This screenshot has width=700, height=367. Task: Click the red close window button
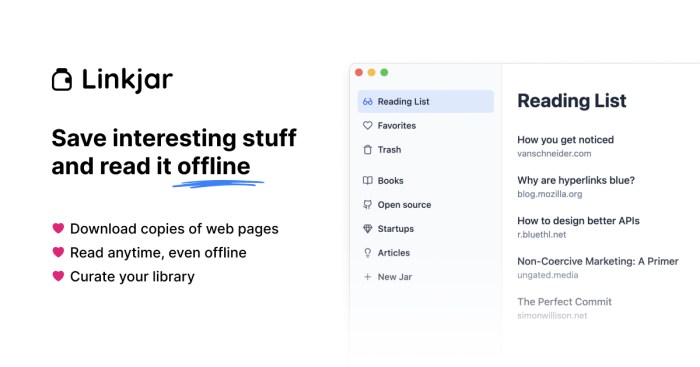coord(359,72)
